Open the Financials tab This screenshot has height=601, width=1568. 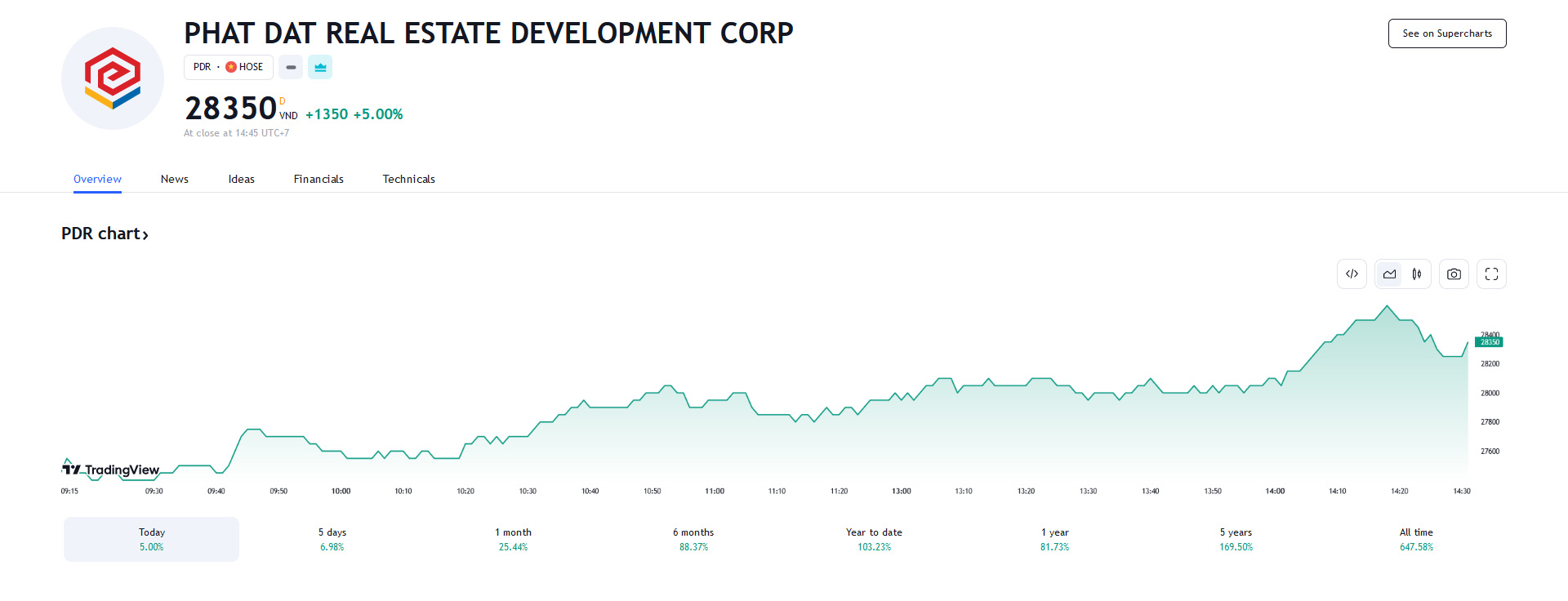[318, 179]
